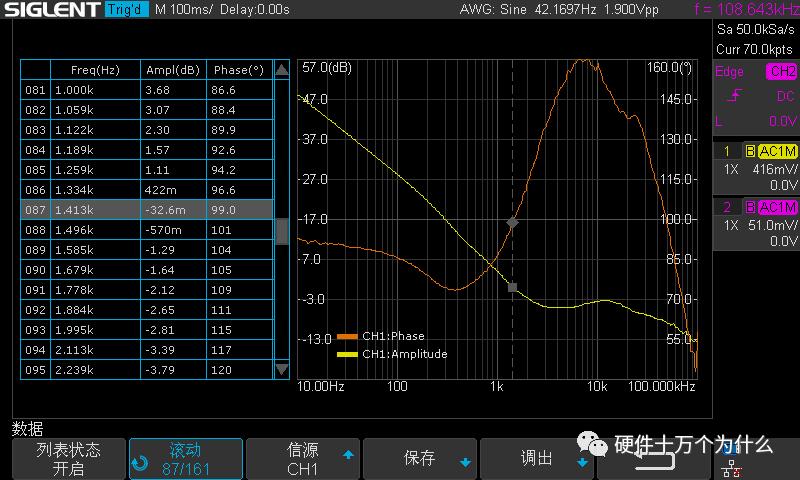The height and width of the screenshot is (480, 800).
Task: Select table row 084 with 1.189k
Action: [x=147, y=150]
